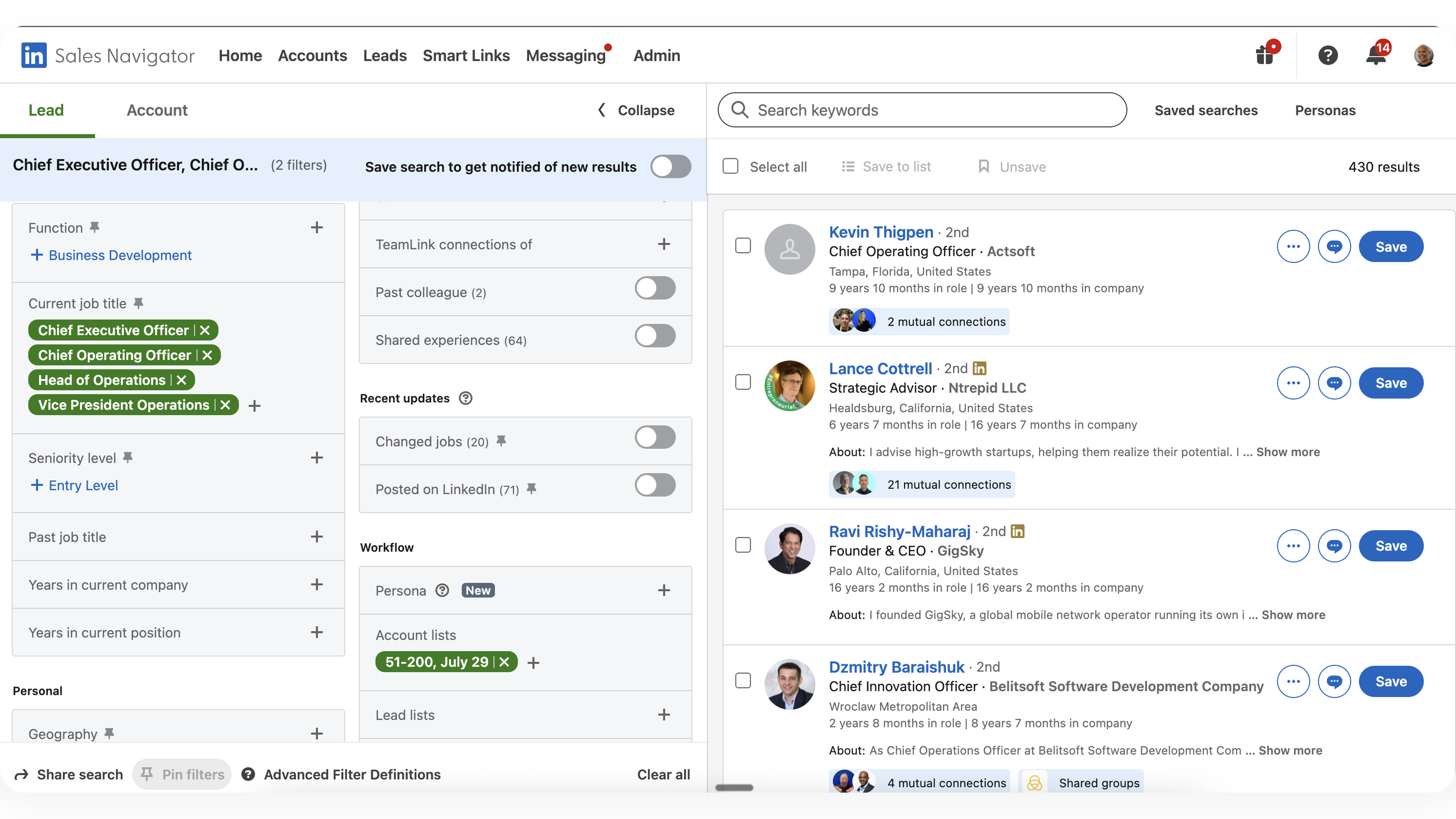This screenshot has height=819, width=1456.
Task: Enable the Past colleague filter
Action: click(x=655, y=288)
